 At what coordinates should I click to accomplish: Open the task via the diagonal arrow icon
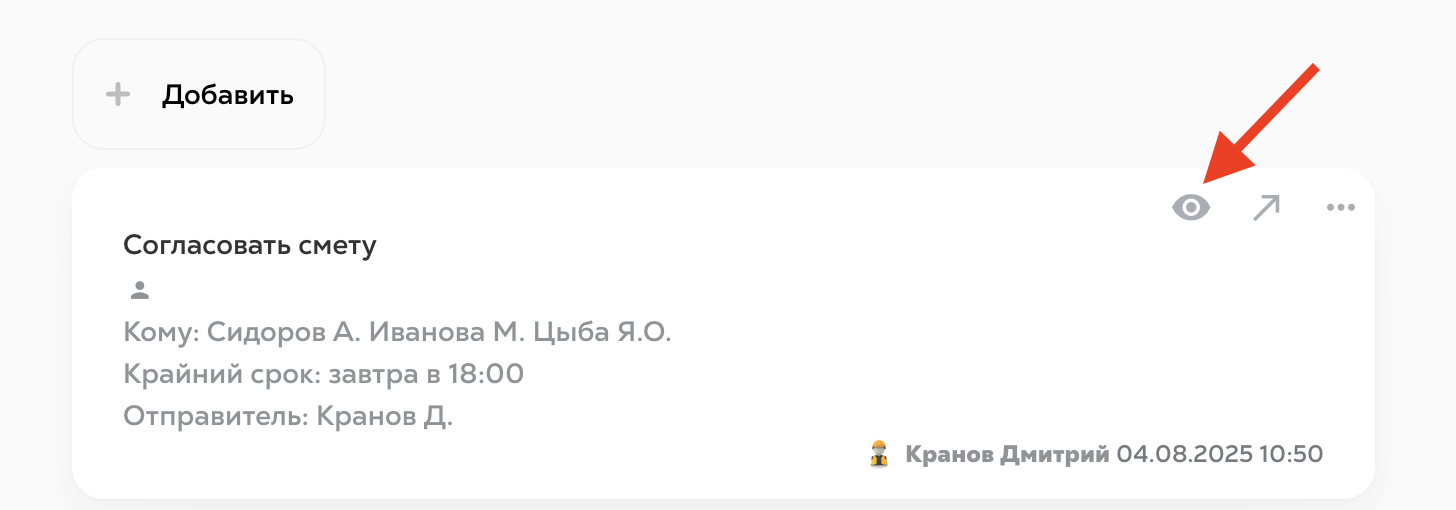click(x=1266, y=208)
